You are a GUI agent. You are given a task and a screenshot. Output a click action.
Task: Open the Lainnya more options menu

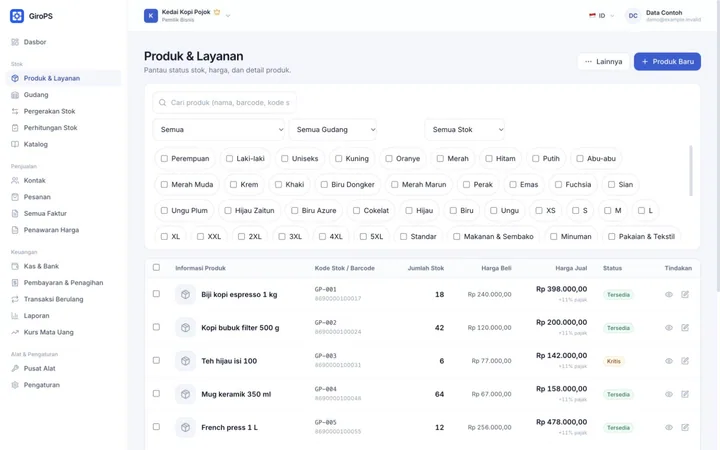click(x=603, y=62)
